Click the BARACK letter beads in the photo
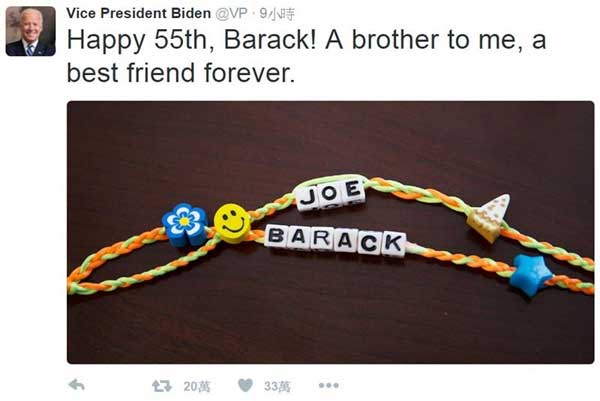Screen dimensions: 600x401 [x=336, y=240]
